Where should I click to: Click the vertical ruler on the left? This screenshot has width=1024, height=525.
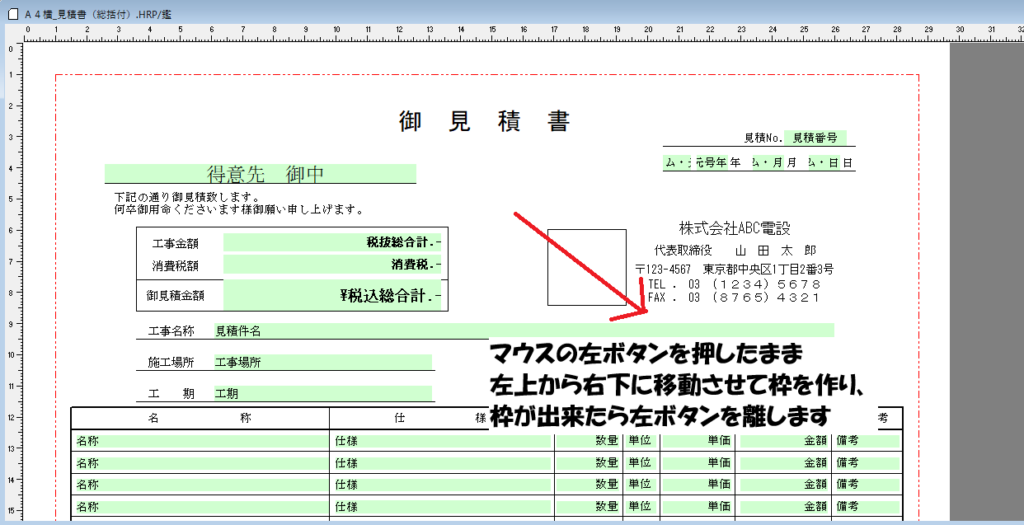pyautogui.click(x=12, y=282)
